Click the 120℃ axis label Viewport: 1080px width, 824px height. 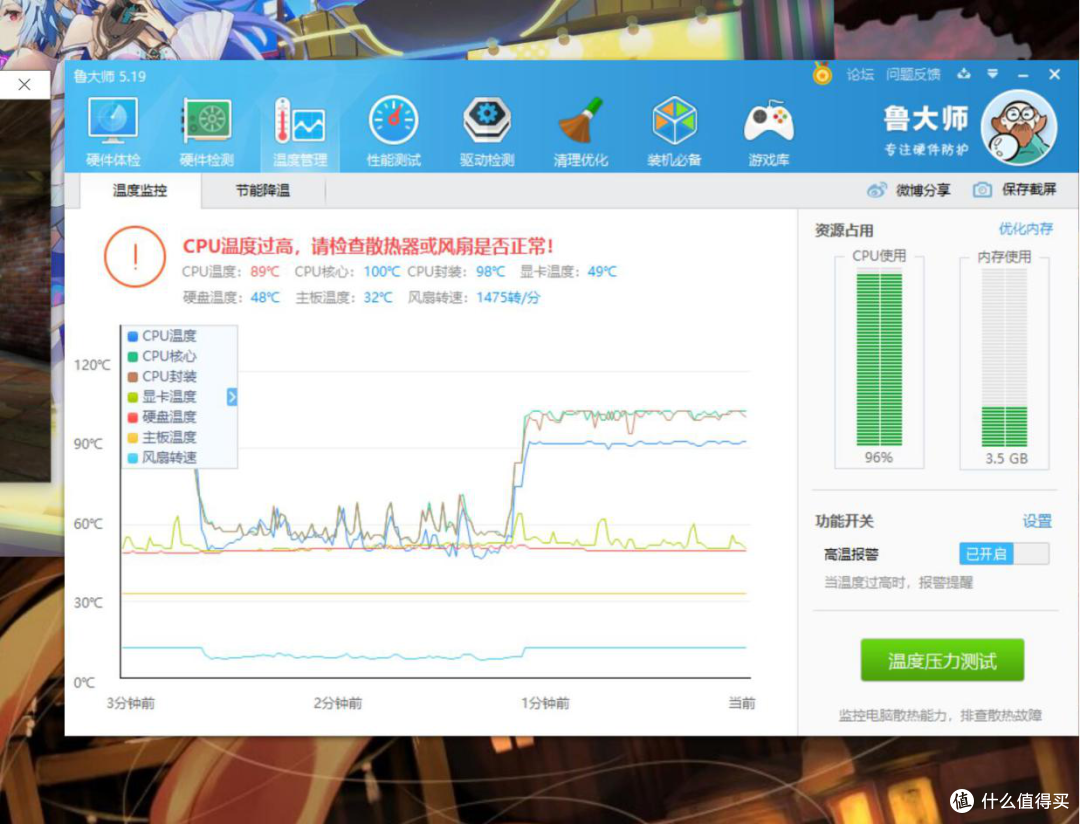pos(92,364)
